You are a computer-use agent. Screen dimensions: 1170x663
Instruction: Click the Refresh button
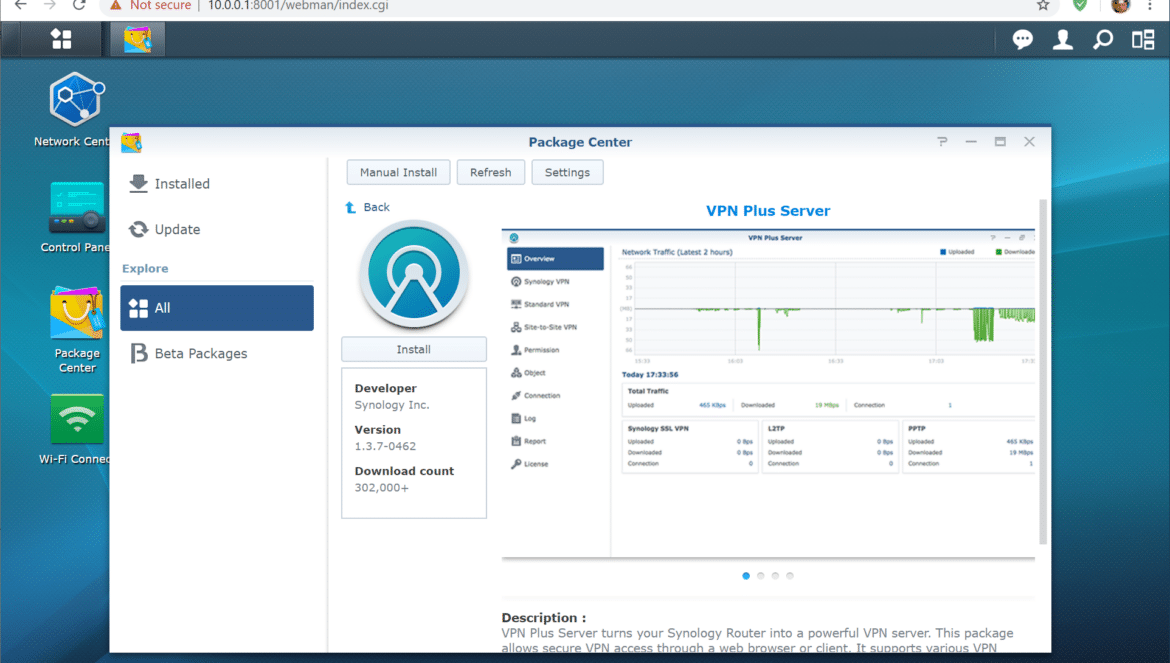click(x=491, y=172)
